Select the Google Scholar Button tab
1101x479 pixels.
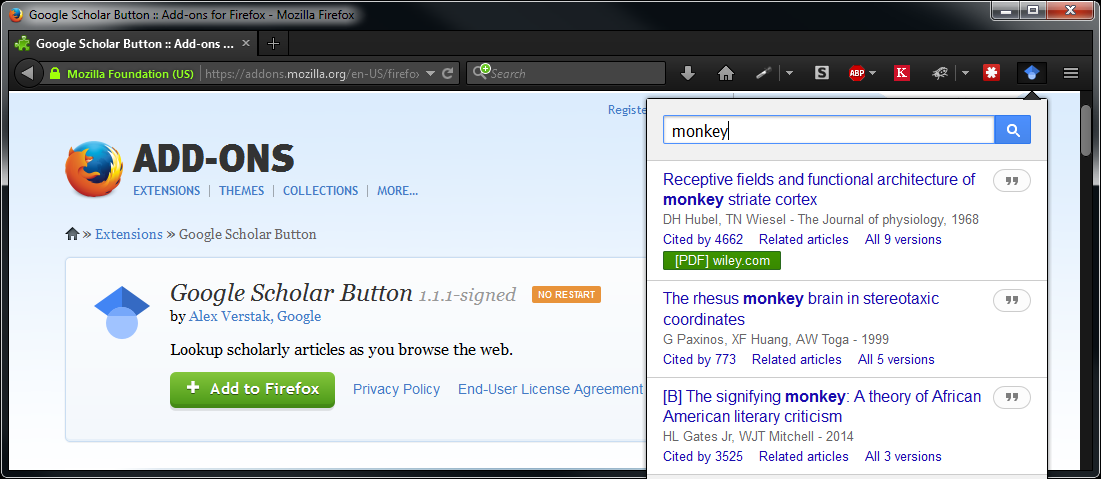click(133, 44)
